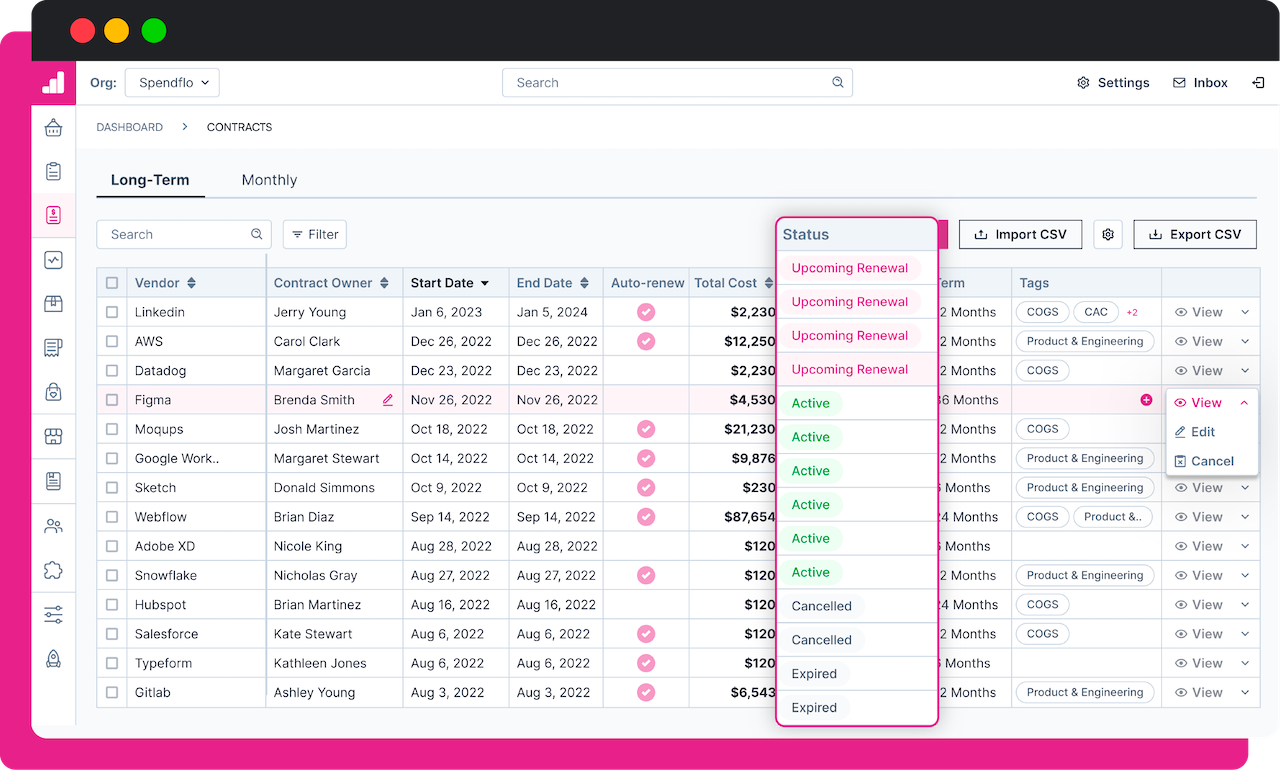Expand the Gitlab row action chevron
Viewport: 1280px width, 770px height.
point(1245,692)
